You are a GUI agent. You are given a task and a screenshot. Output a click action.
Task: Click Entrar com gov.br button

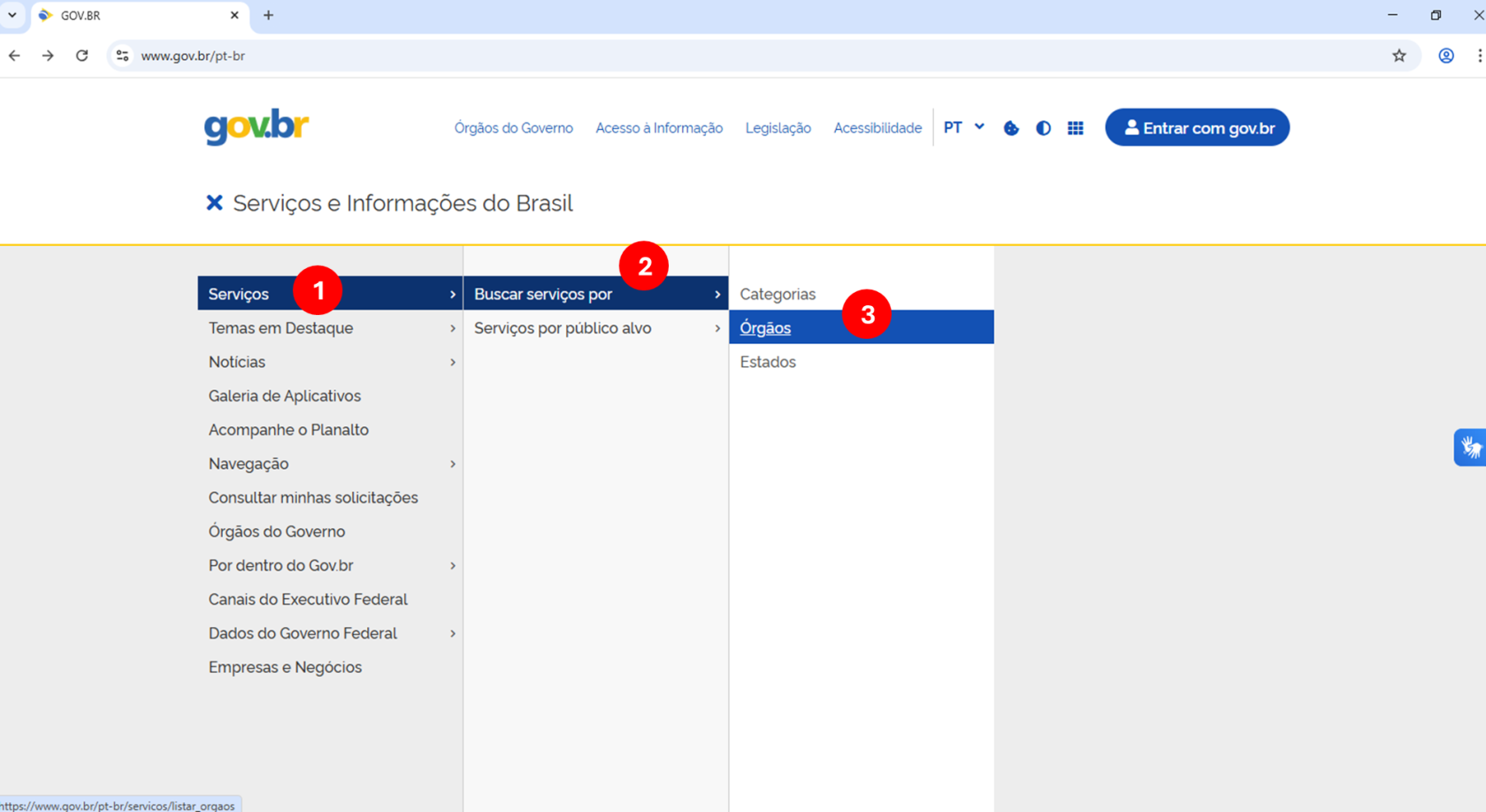(x=1197, y=128)
